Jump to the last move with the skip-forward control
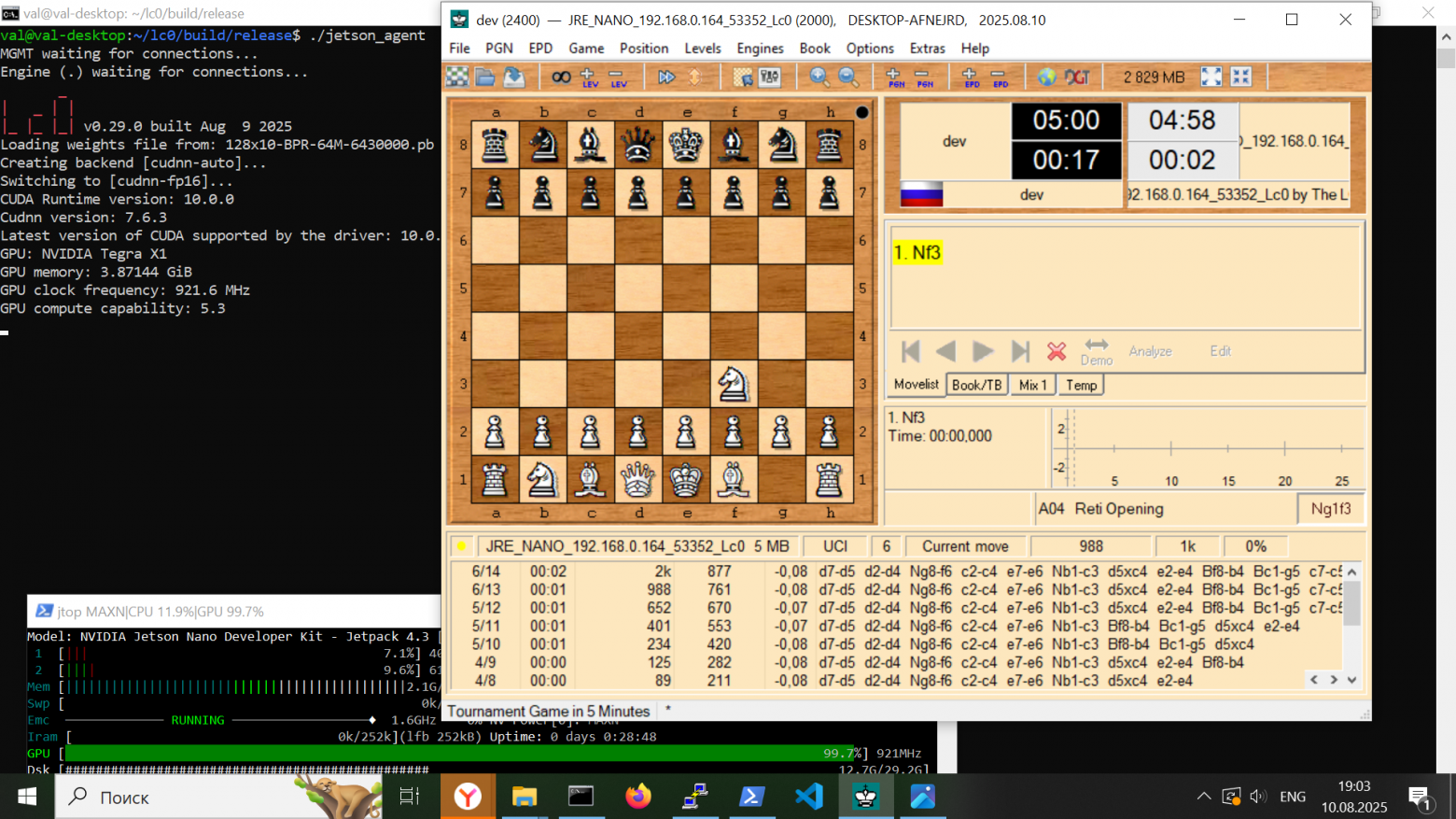The height and width of the screenshot is (819, 1456). pyautogui.click(x=1019, y=351)
